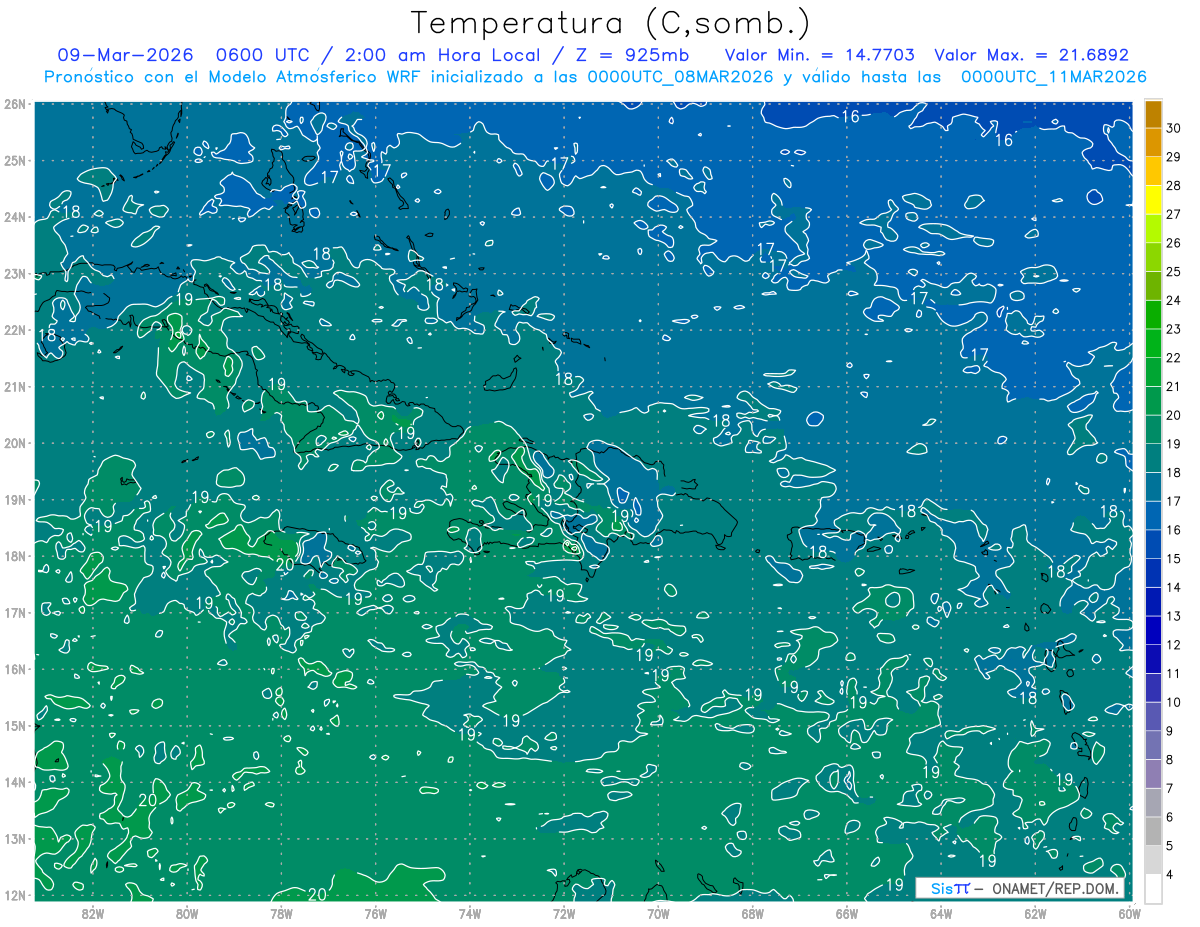Click the "12N" latitude label
Screen dimensions: 1200x927
(x=15, y=895)
